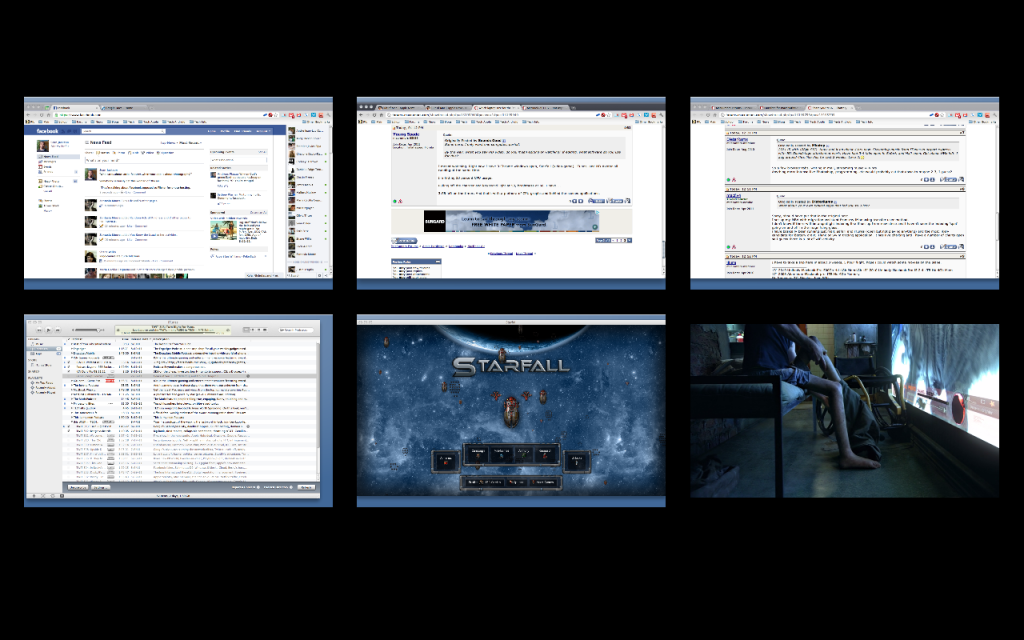This screenshot has width=1024, height=640.
Task: Go back in the Facebook Chrome window
Action: pyautogui.click(x=28, y=115)
